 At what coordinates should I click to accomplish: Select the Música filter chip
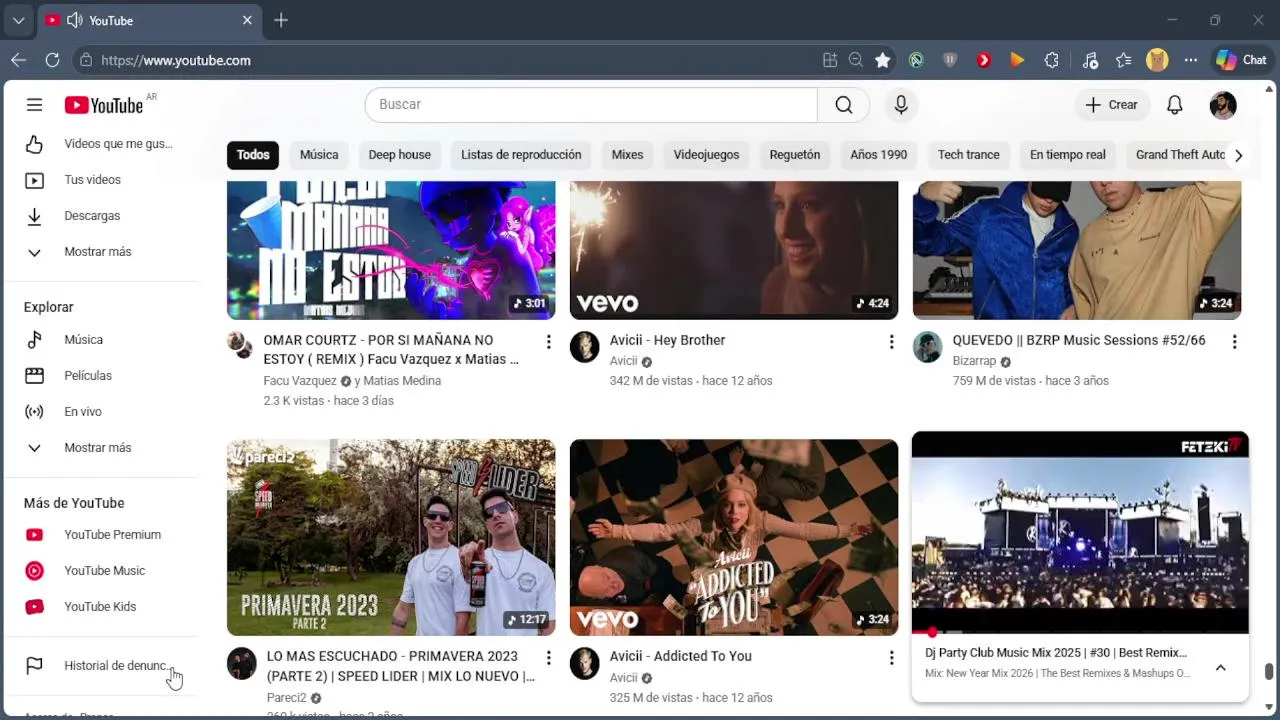[319, 155]
